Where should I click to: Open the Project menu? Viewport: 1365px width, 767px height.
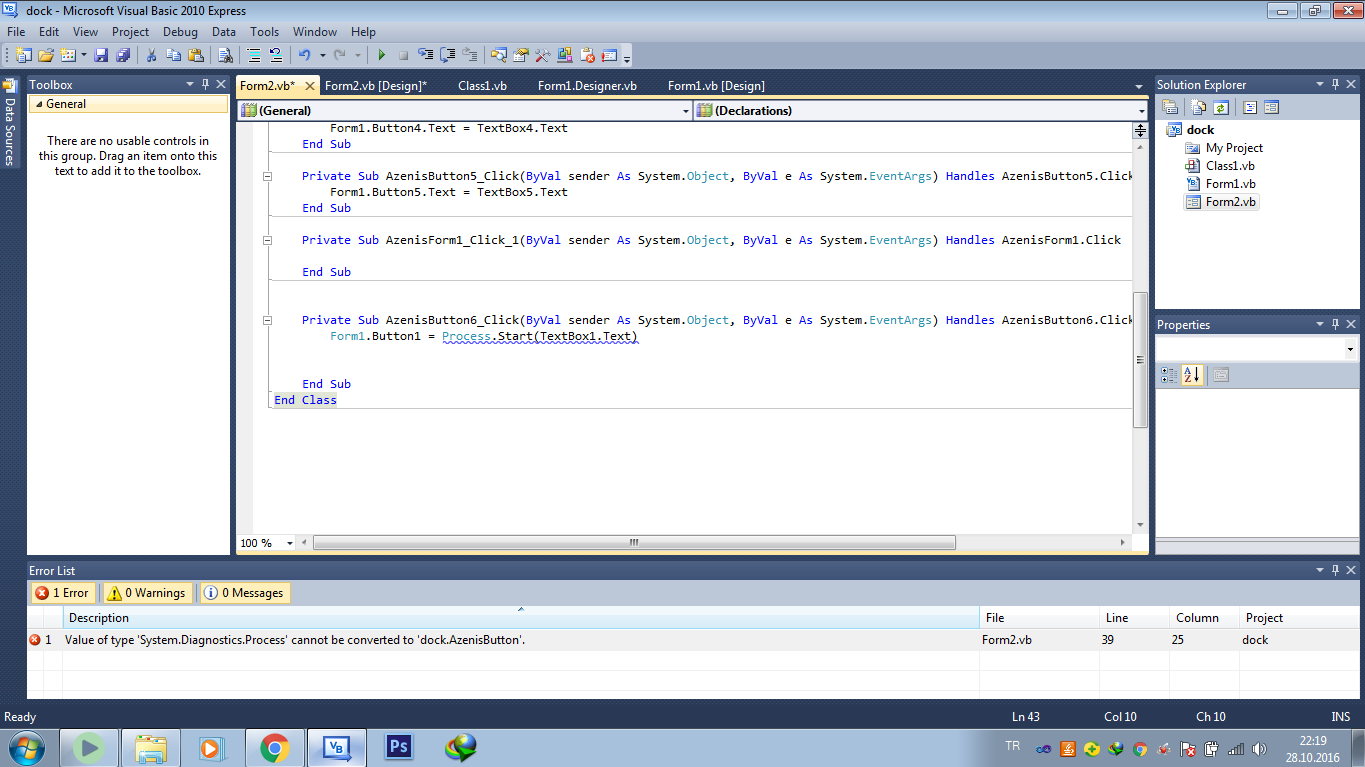click(130, 32)
